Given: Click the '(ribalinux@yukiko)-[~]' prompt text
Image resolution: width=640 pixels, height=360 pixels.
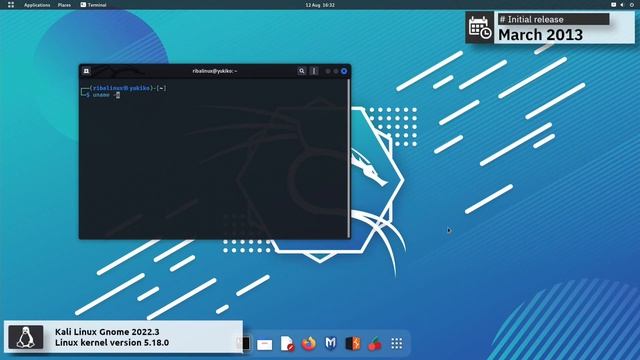Looking at the screenshot, I should coord(128,88).
